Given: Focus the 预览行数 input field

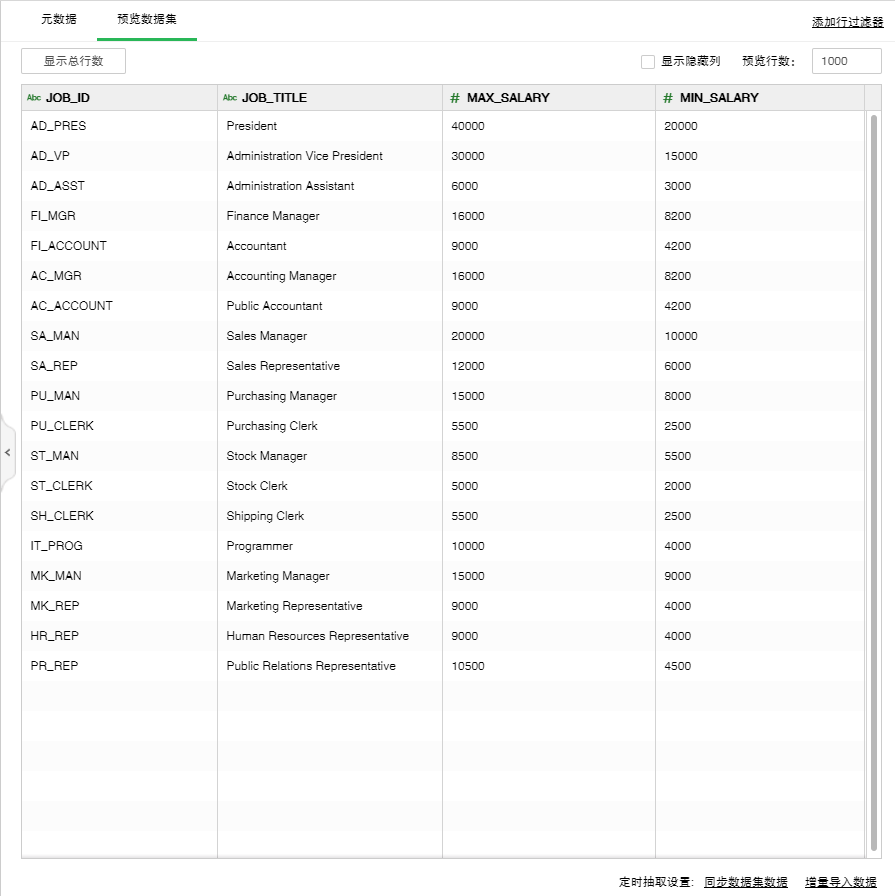Looking at the screenshot, I should [846, 62].
